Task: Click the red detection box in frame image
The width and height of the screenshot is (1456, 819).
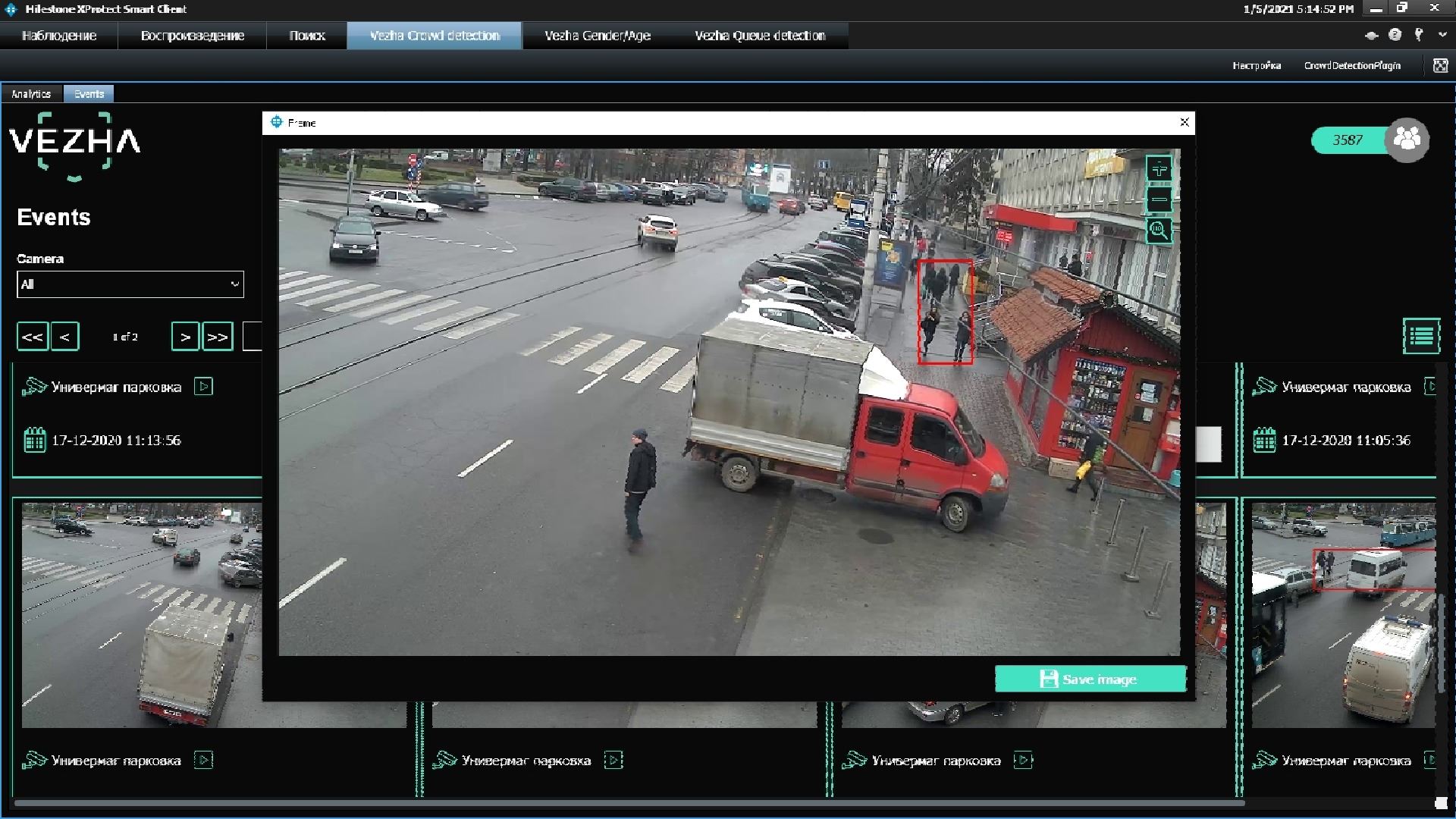Action: click(x=945, y=312)
